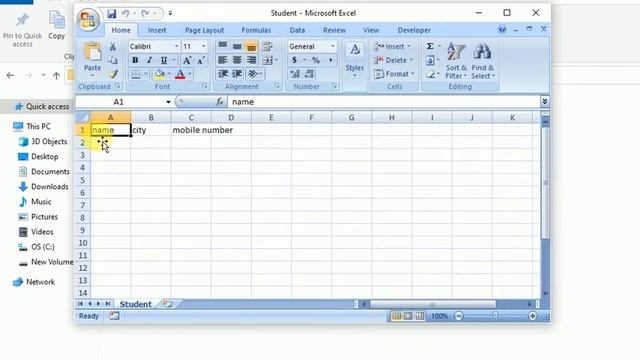
Task: Click the AutoSum sigma icon
Action: point(430,47)
